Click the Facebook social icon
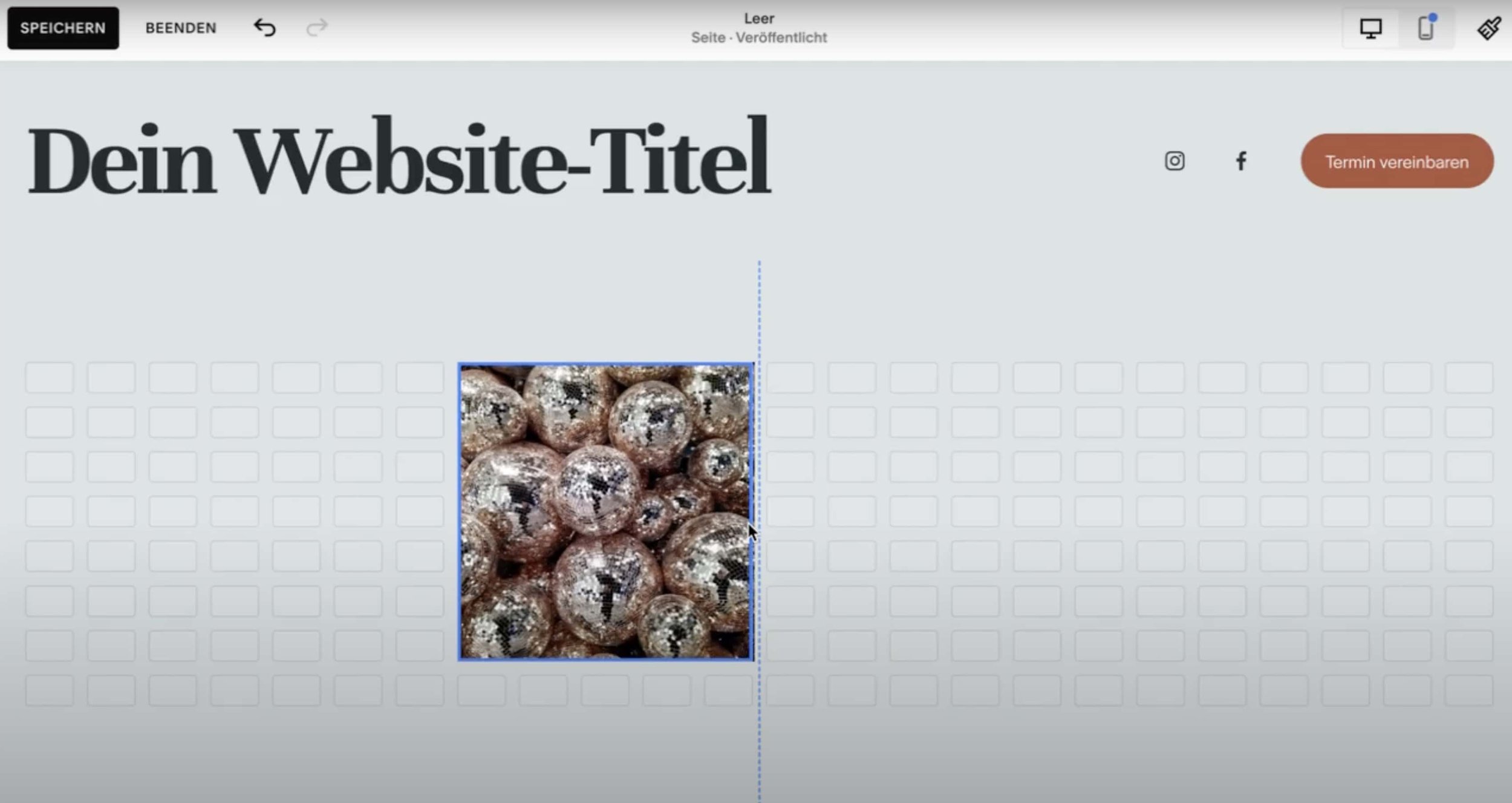Screen dimensions: 1512x803 click(x=1240, y=161)
